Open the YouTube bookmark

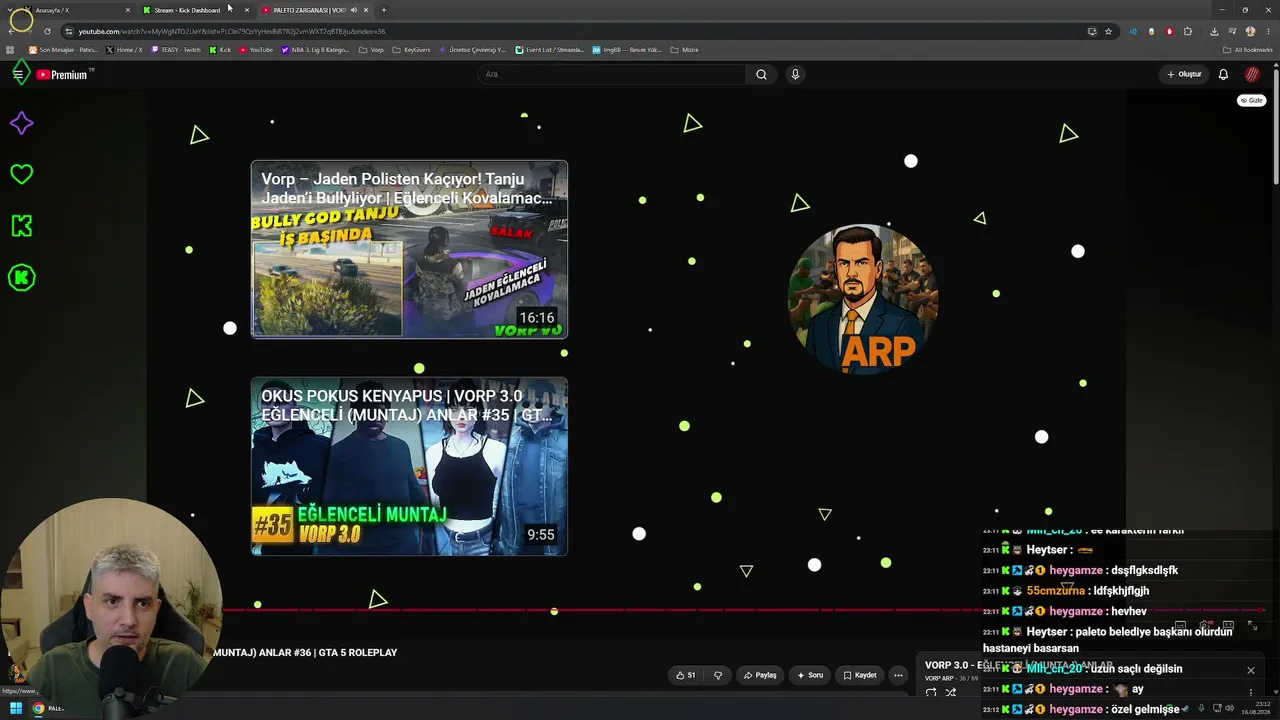pyautogui.click(x=257, y=49)
